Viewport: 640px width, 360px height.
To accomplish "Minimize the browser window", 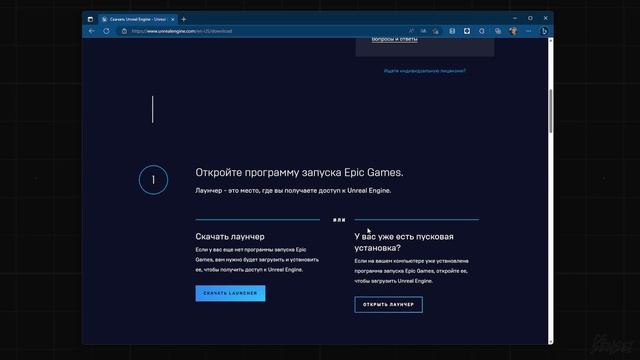I will pos(515,18).
